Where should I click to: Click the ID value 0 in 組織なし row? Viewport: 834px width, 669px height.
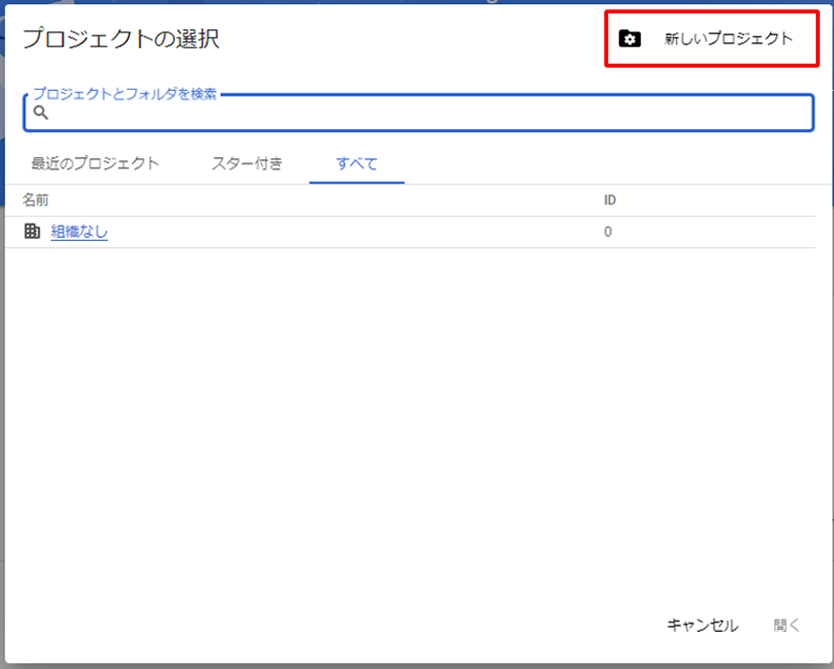click(x=608, y=232)
